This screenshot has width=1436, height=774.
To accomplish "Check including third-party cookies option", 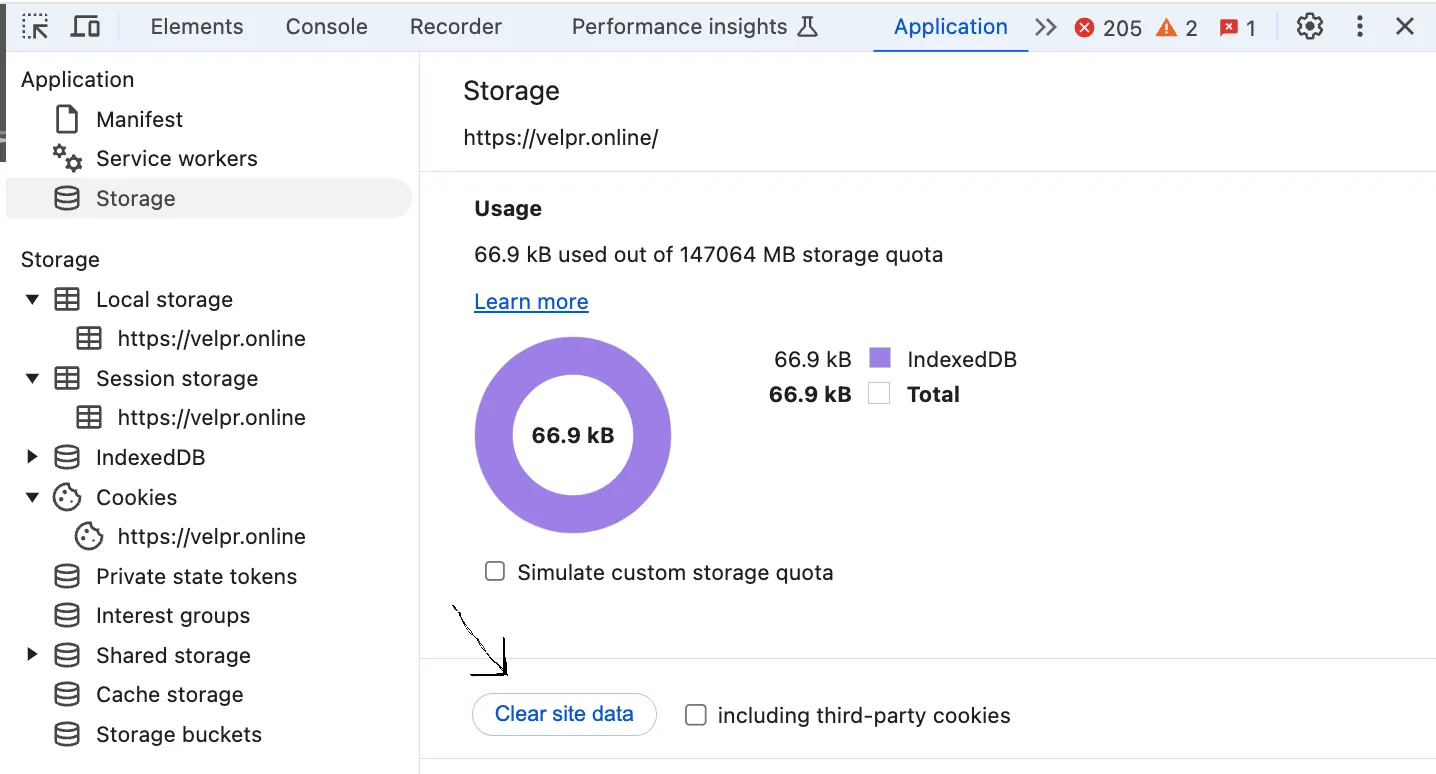I will 696,715.
